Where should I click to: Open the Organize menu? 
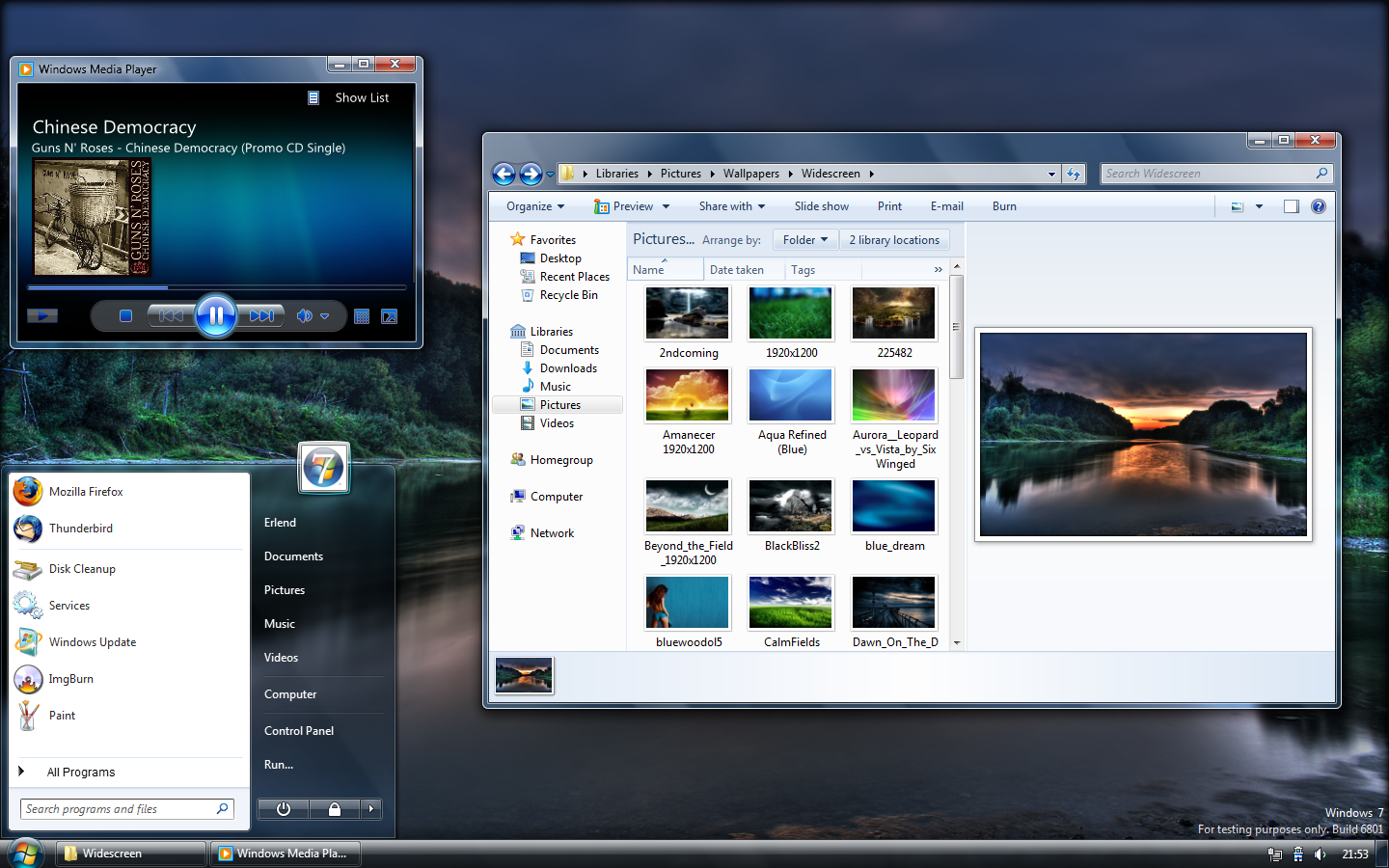click(535, 206)
